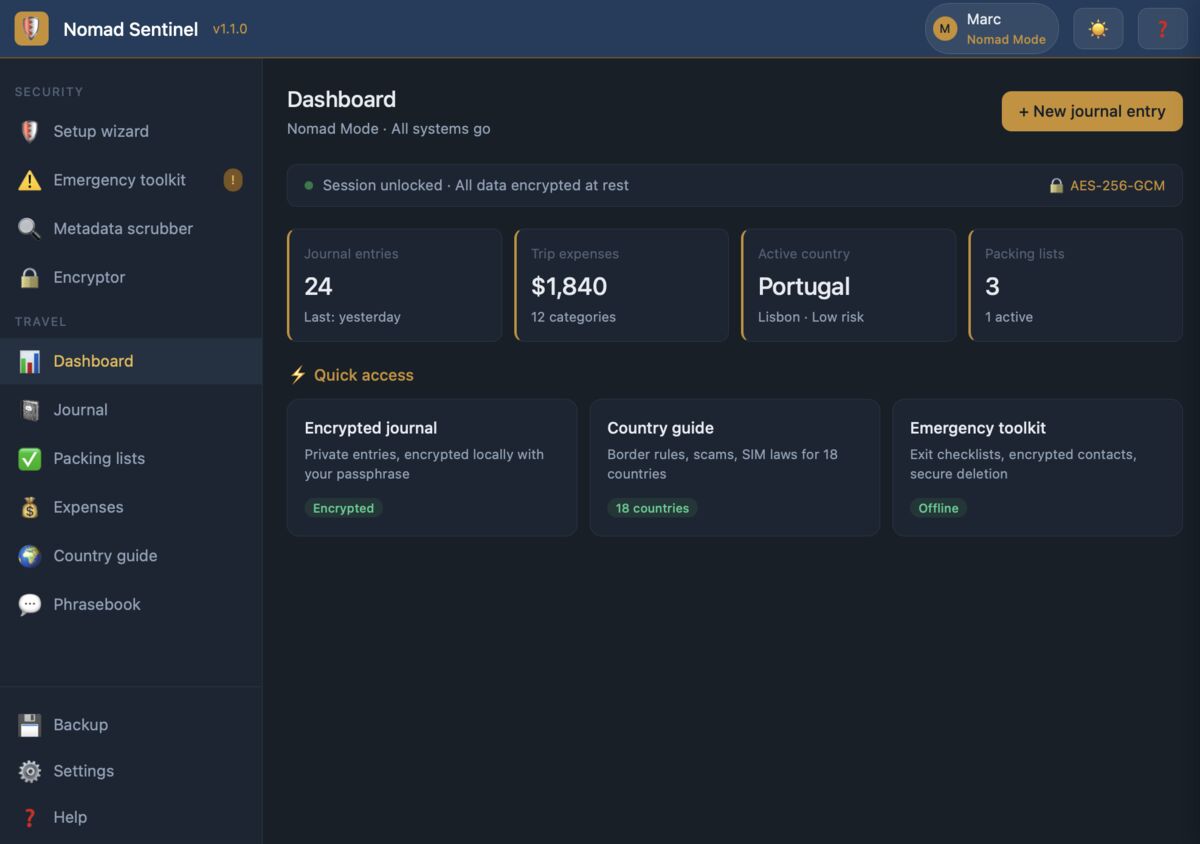The height and width of the screenshot is (844, 1200).
Task: Click the Last: yesterday text
Action: tap(352, 317)
